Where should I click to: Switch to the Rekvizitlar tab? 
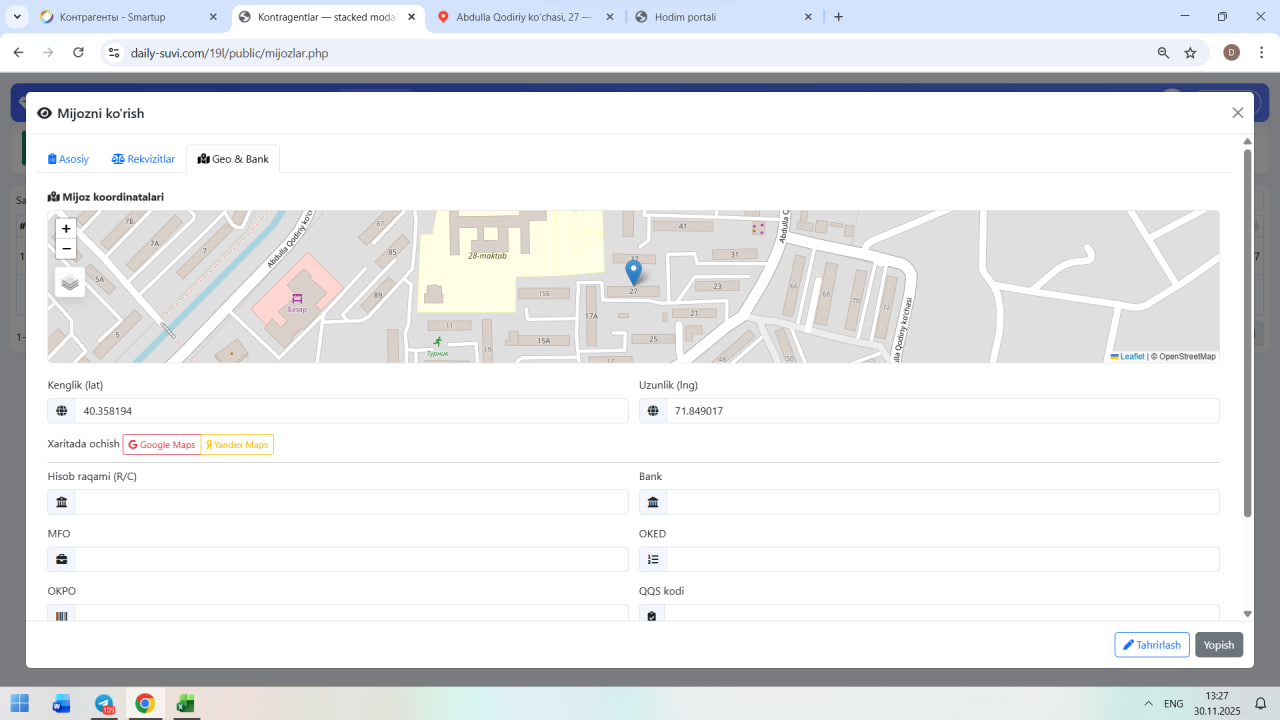[x=143, y=159]
